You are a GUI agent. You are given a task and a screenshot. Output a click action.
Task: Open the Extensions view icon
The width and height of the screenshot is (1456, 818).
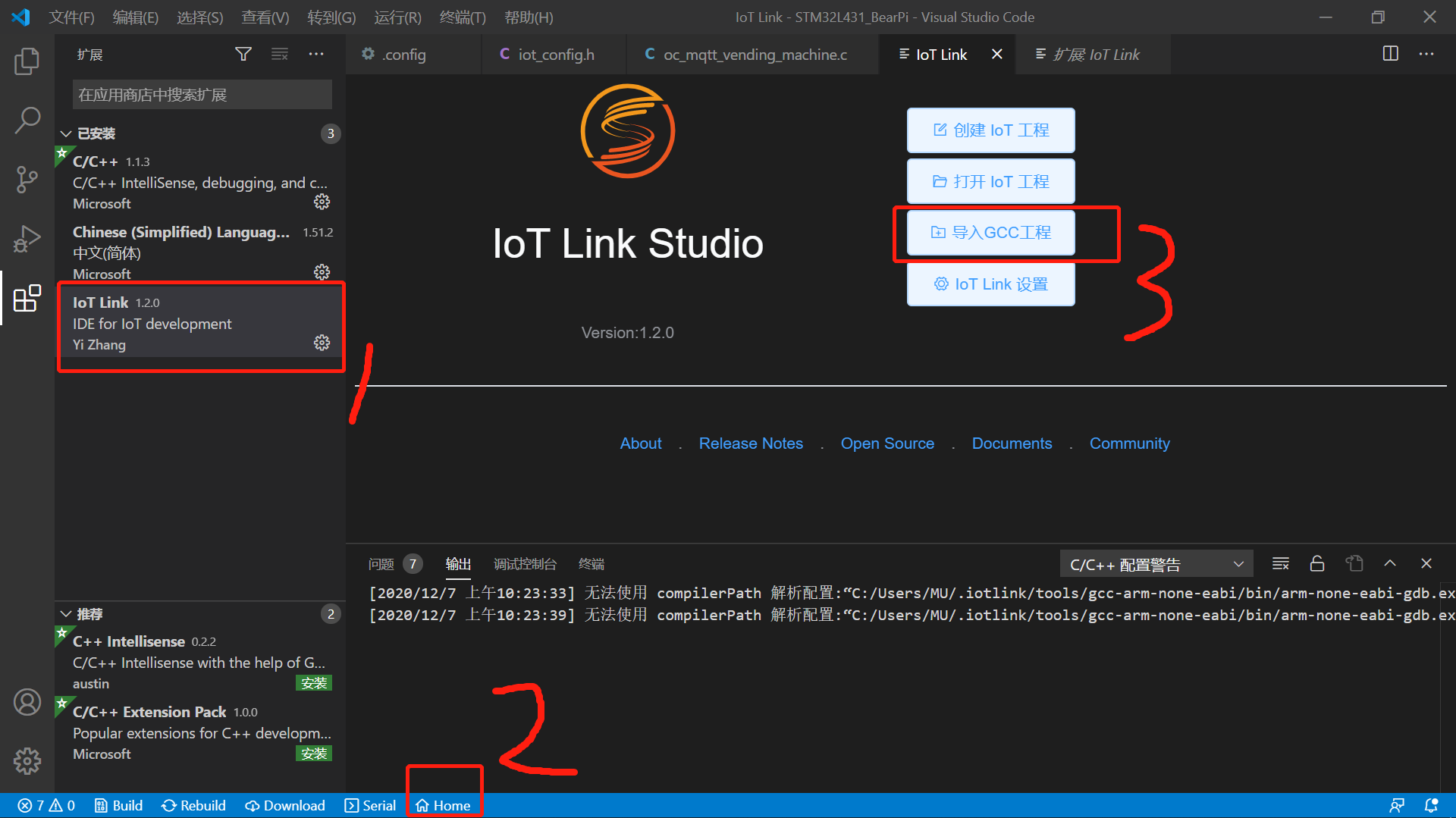[x=27, y=298]
